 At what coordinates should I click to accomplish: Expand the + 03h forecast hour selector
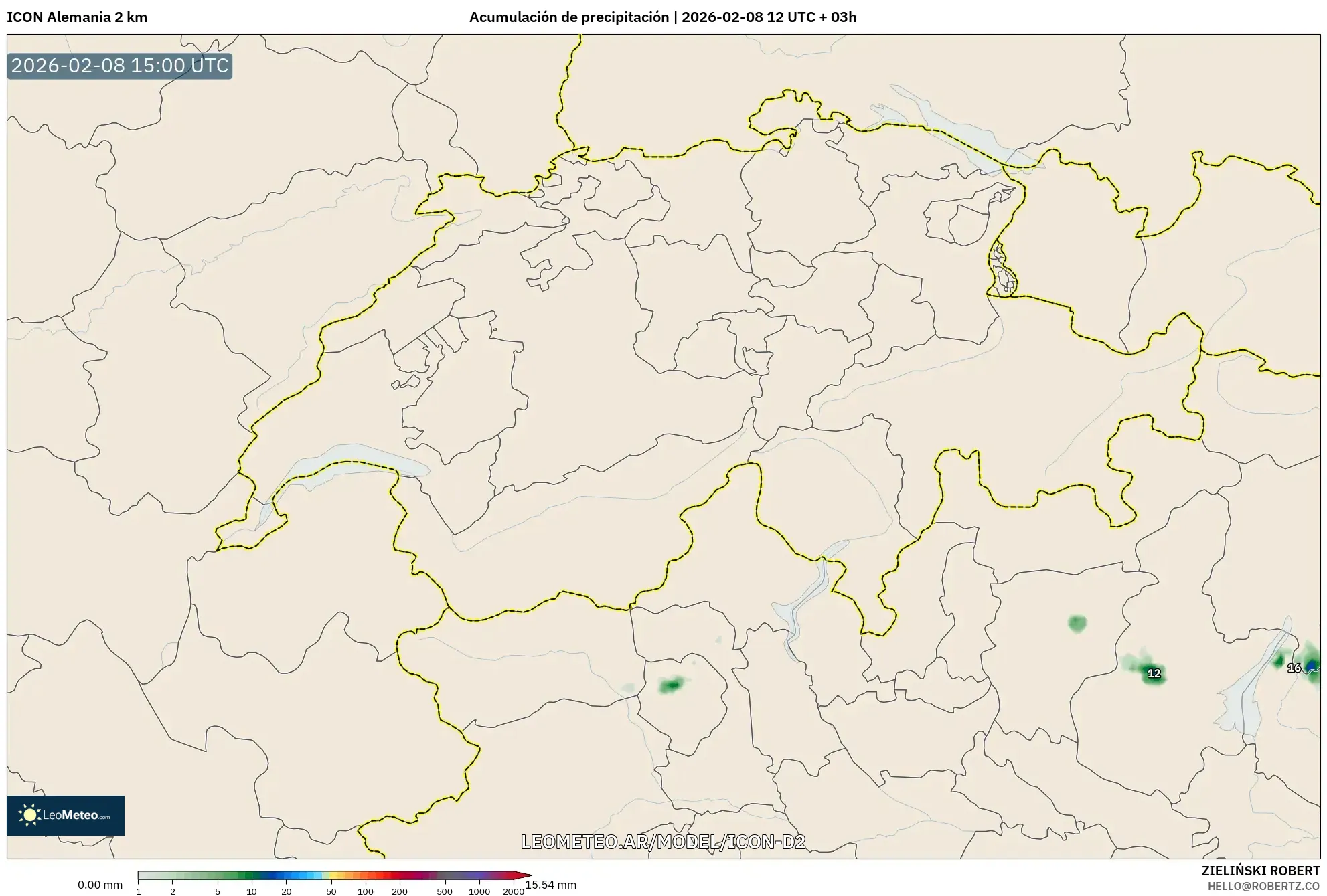click(838, 17)
